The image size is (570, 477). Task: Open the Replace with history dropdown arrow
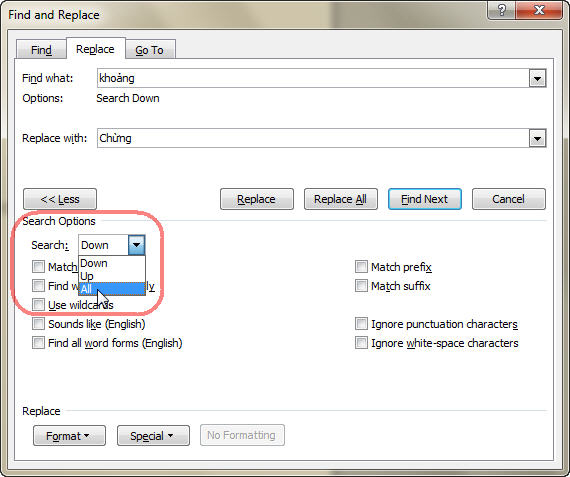click(537, 139)
